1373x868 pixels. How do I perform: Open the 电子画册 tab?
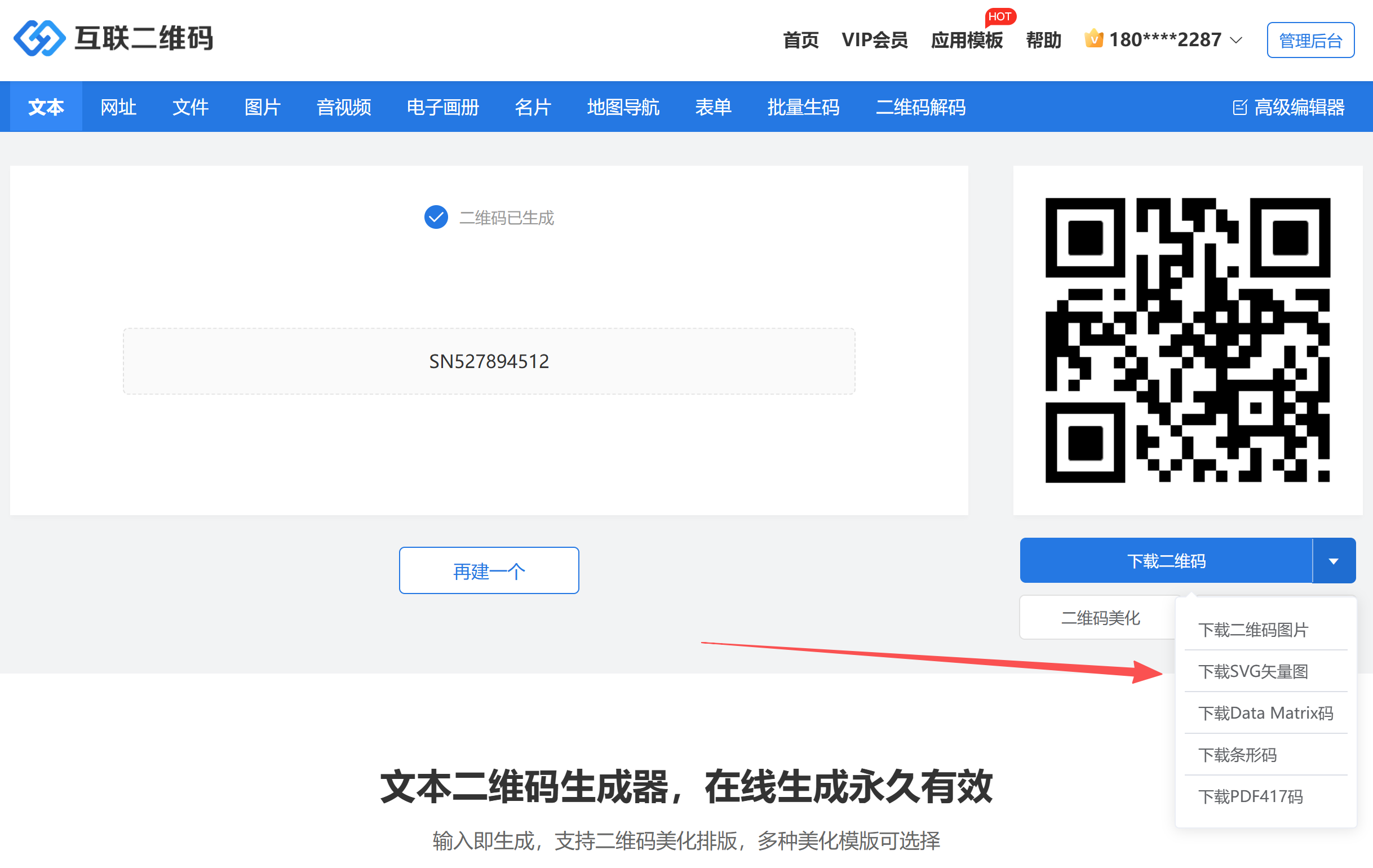[443, 107]
